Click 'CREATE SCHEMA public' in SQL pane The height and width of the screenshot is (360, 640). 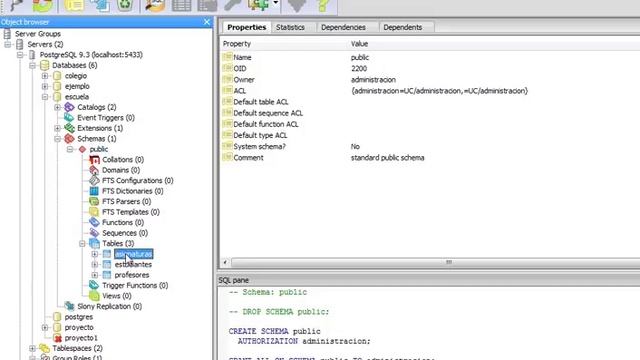pos(274,331)
